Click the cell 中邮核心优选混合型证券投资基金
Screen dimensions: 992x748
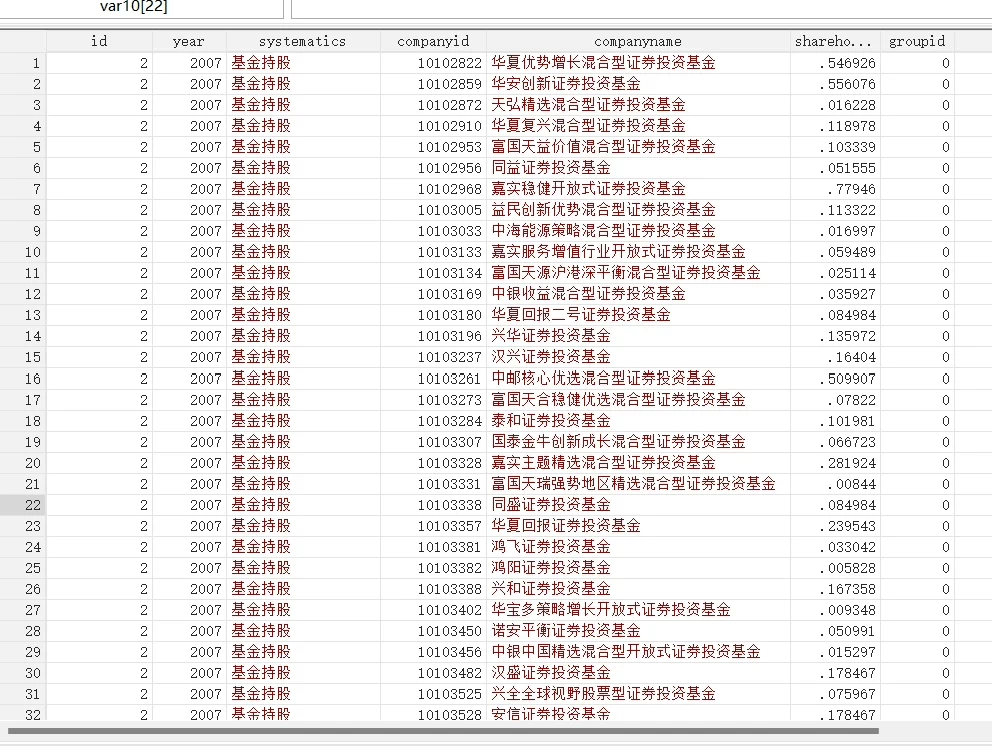click(603, 379)
